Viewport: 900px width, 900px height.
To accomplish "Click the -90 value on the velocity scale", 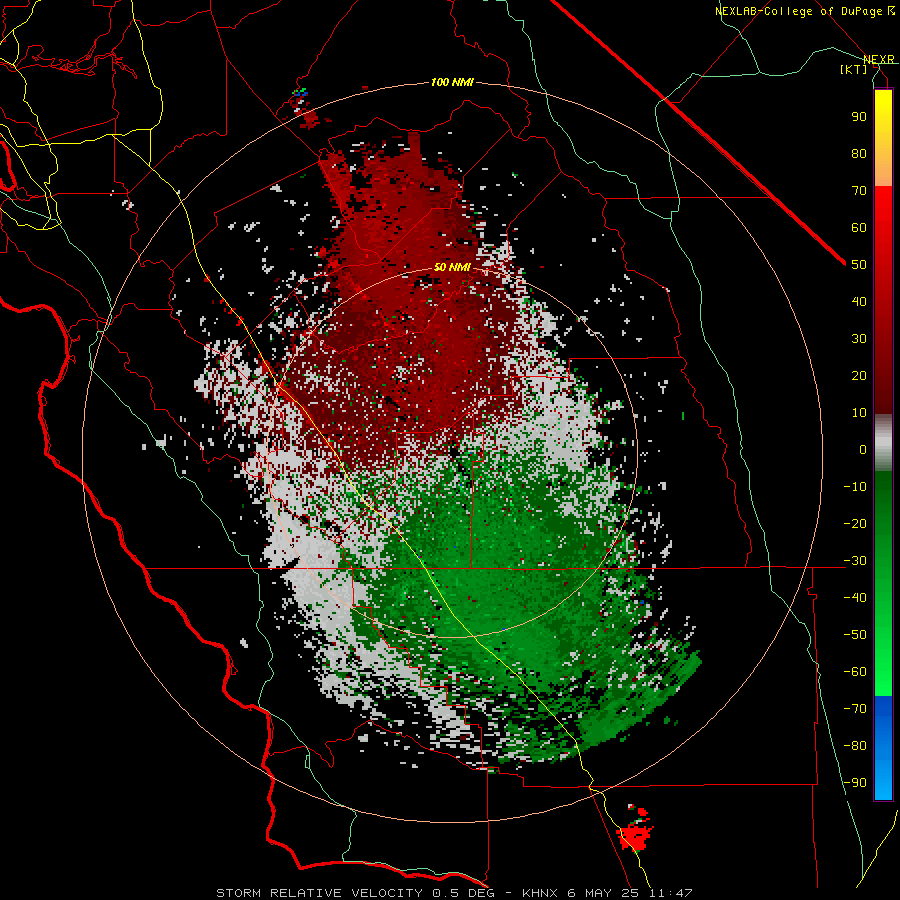I will point(855,783).
